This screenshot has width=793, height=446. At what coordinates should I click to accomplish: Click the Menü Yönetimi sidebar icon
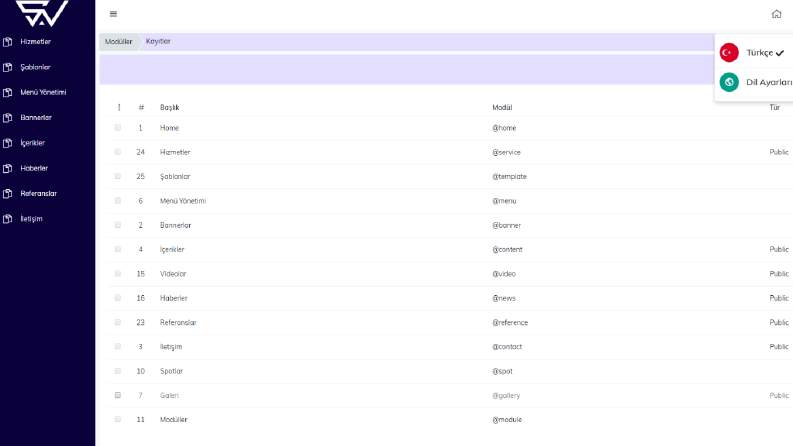8,93
